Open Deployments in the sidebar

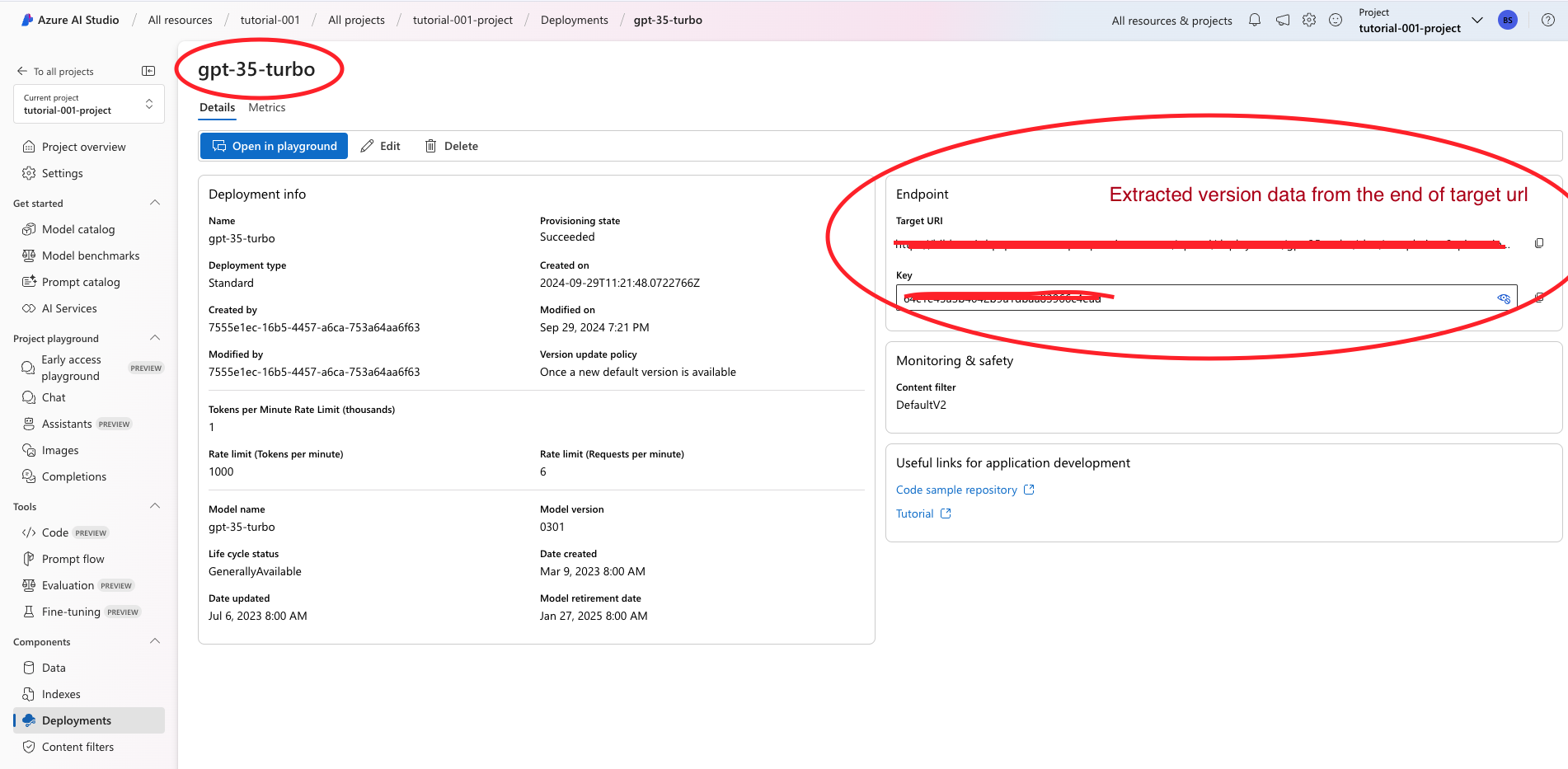(89, 720)
